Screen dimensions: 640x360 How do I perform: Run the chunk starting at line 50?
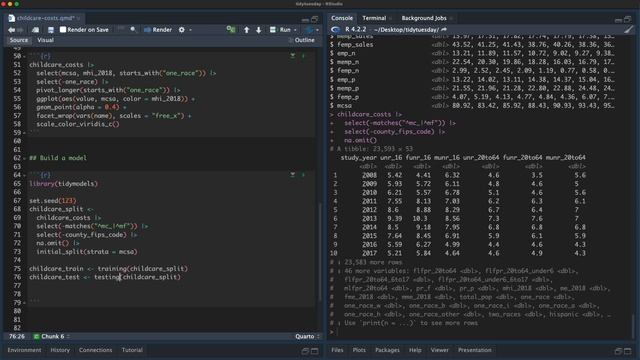303,56
